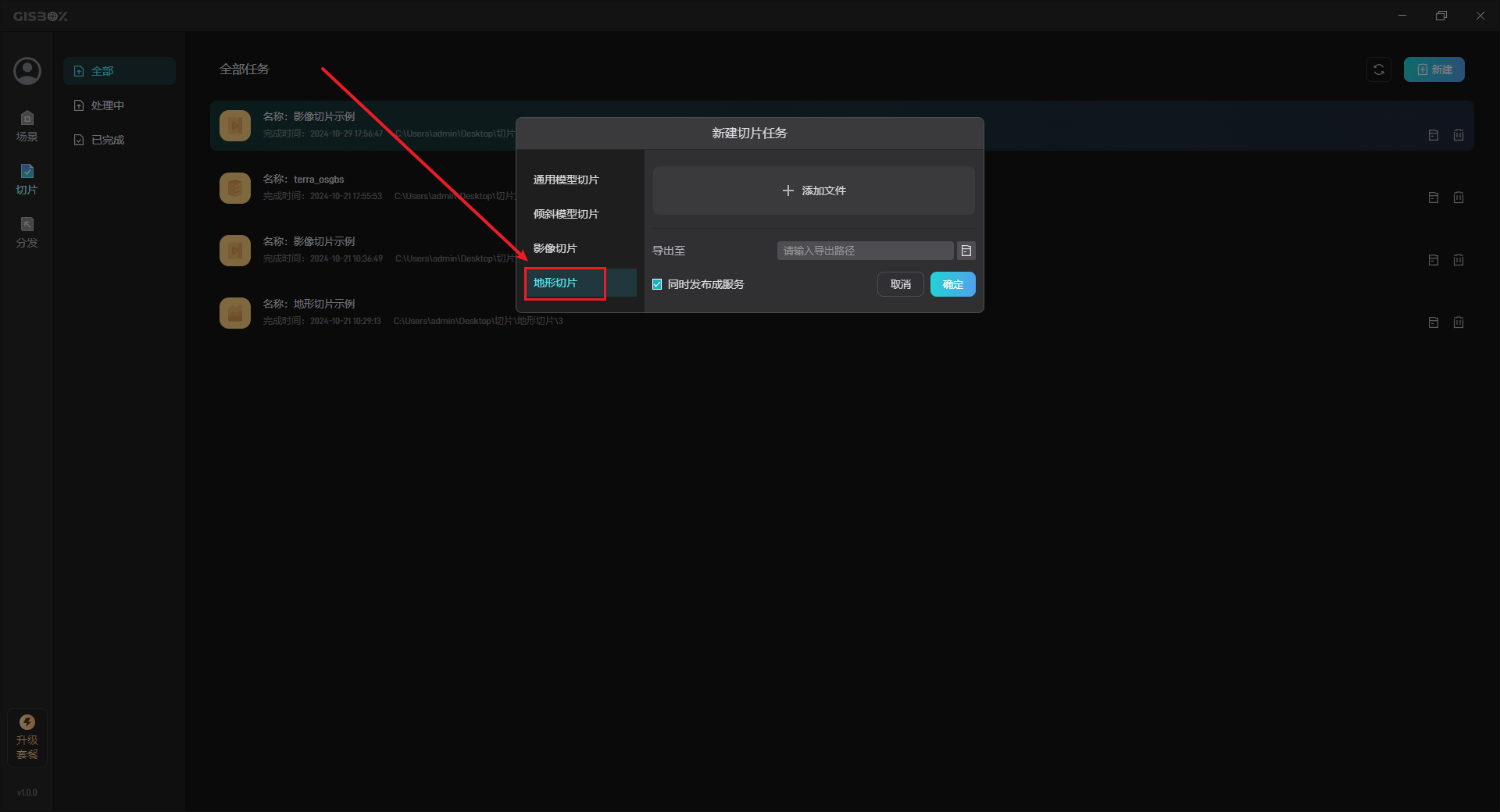Click the export path input field
This screenshot has width=1500, height=812.
pos(866,251)
